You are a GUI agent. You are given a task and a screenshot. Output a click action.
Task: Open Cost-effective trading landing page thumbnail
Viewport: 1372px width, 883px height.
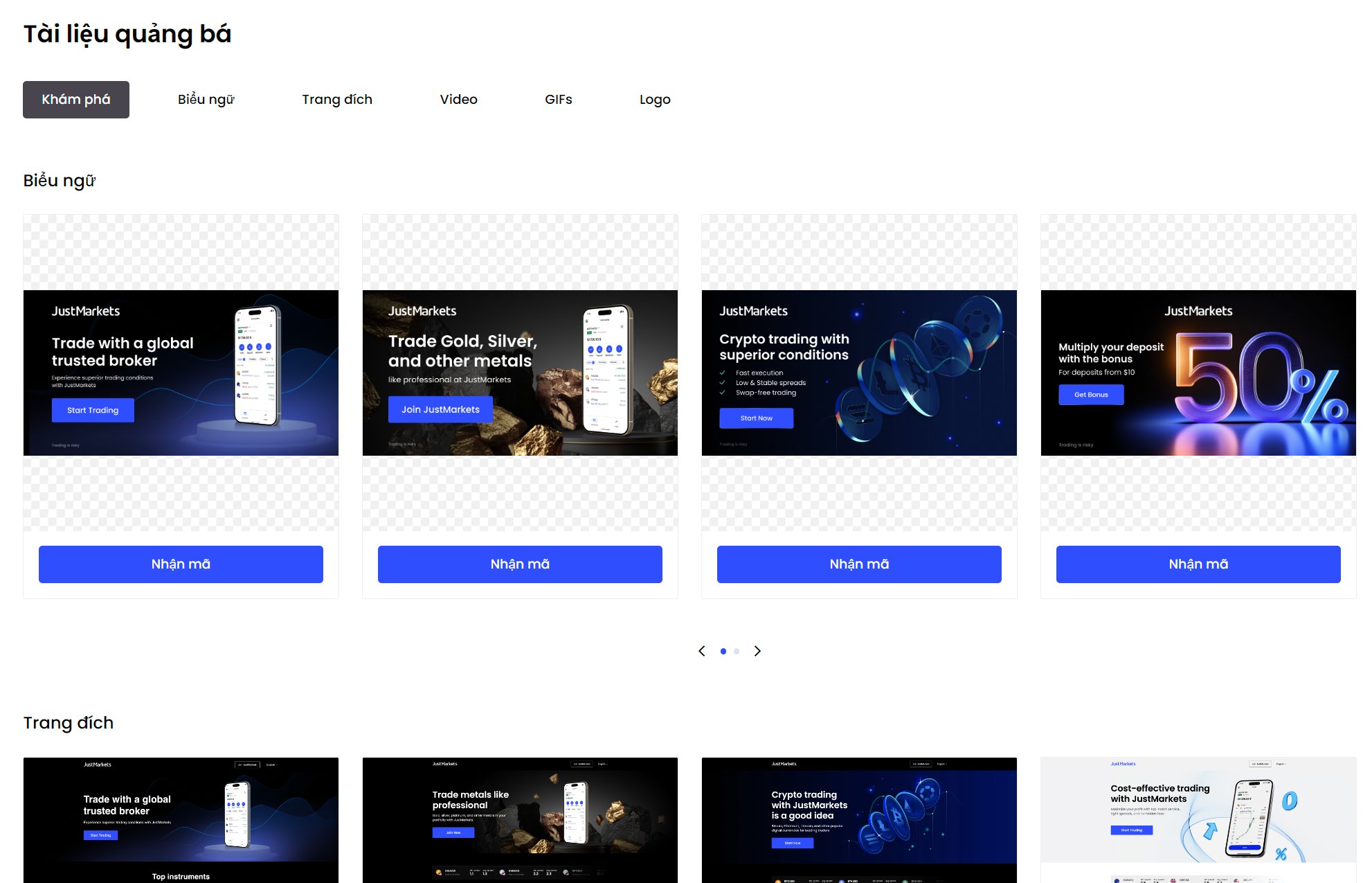tap(1198, 820)
